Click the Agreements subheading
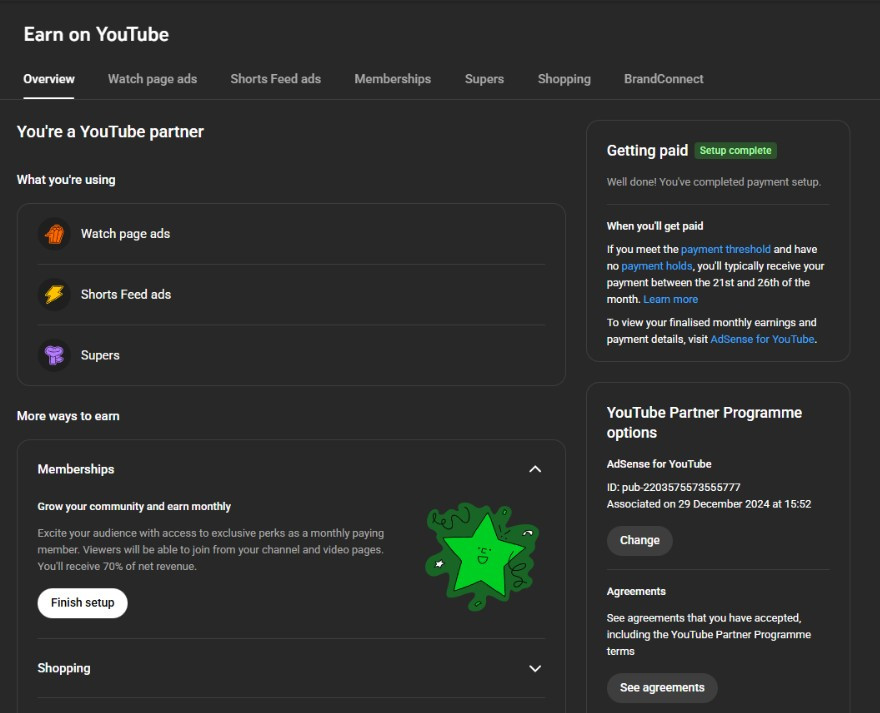 636,591
